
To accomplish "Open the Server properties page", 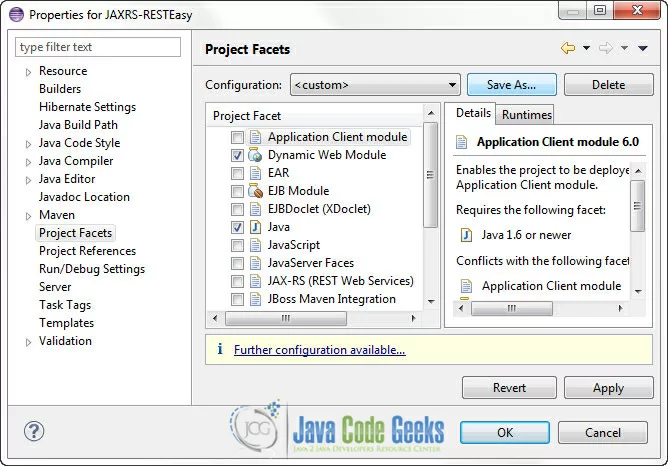I will [55, 287].
